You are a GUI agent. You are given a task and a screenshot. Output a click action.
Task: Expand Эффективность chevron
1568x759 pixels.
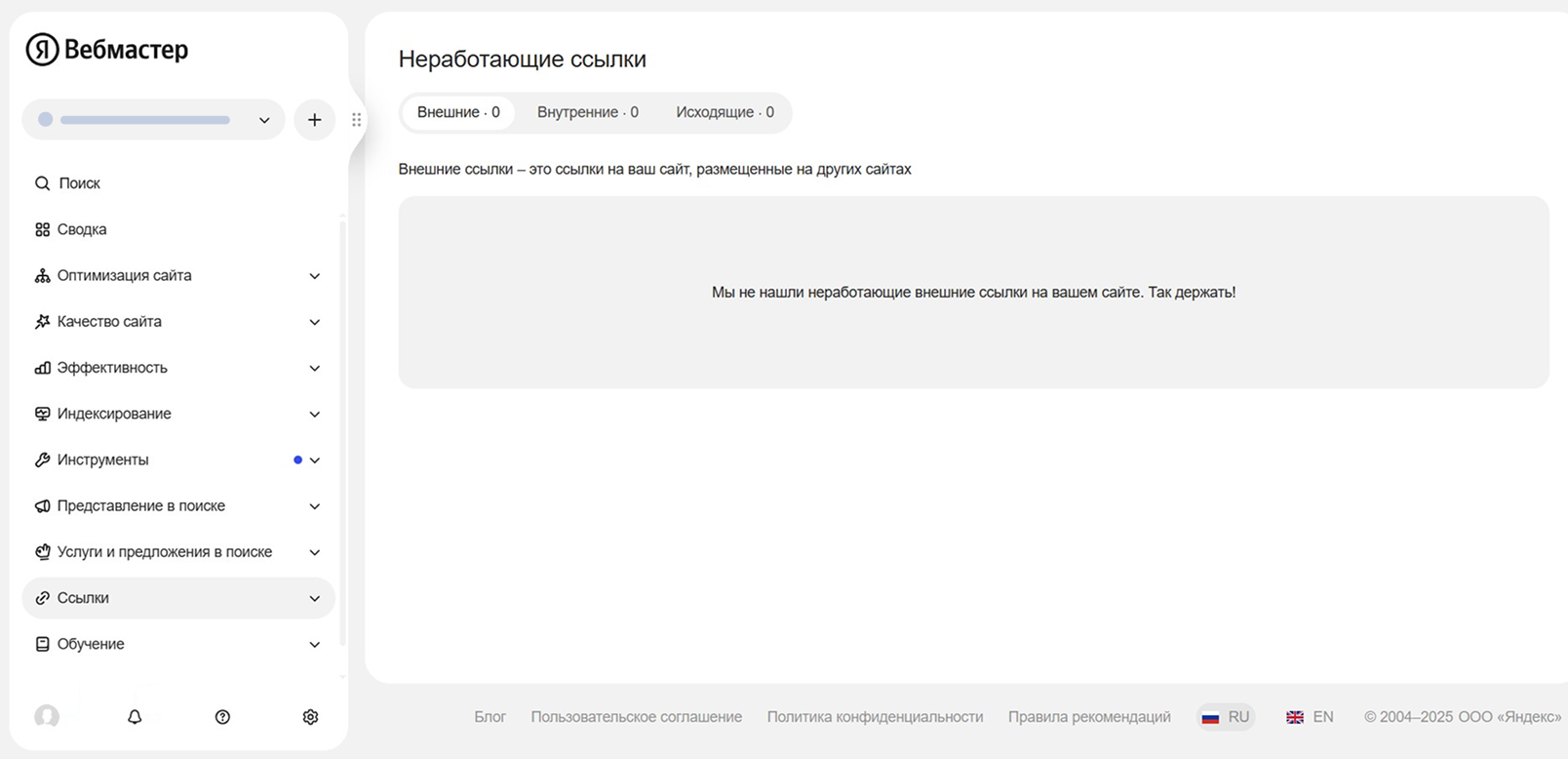[315, 368]
